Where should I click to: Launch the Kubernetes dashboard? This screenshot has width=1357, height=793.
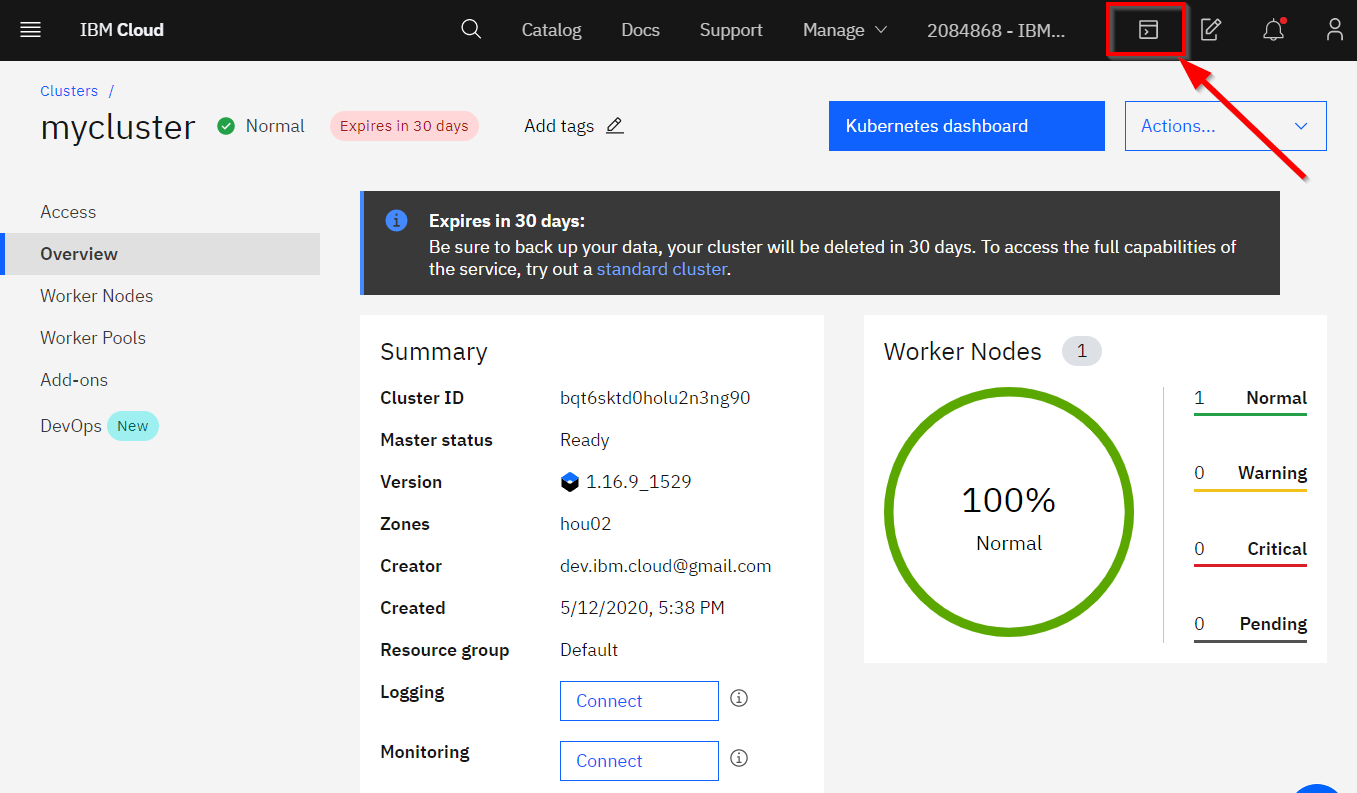967,126
